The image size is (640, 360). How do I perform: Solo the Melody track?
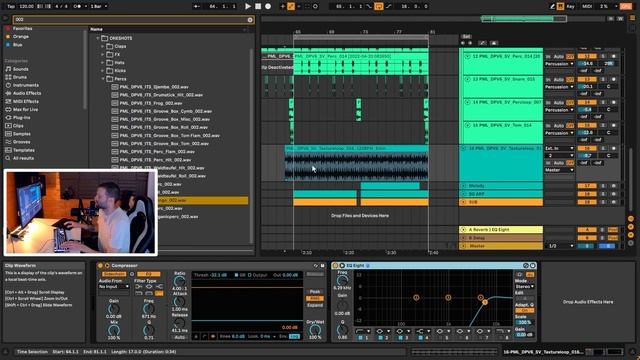point(603,186)
